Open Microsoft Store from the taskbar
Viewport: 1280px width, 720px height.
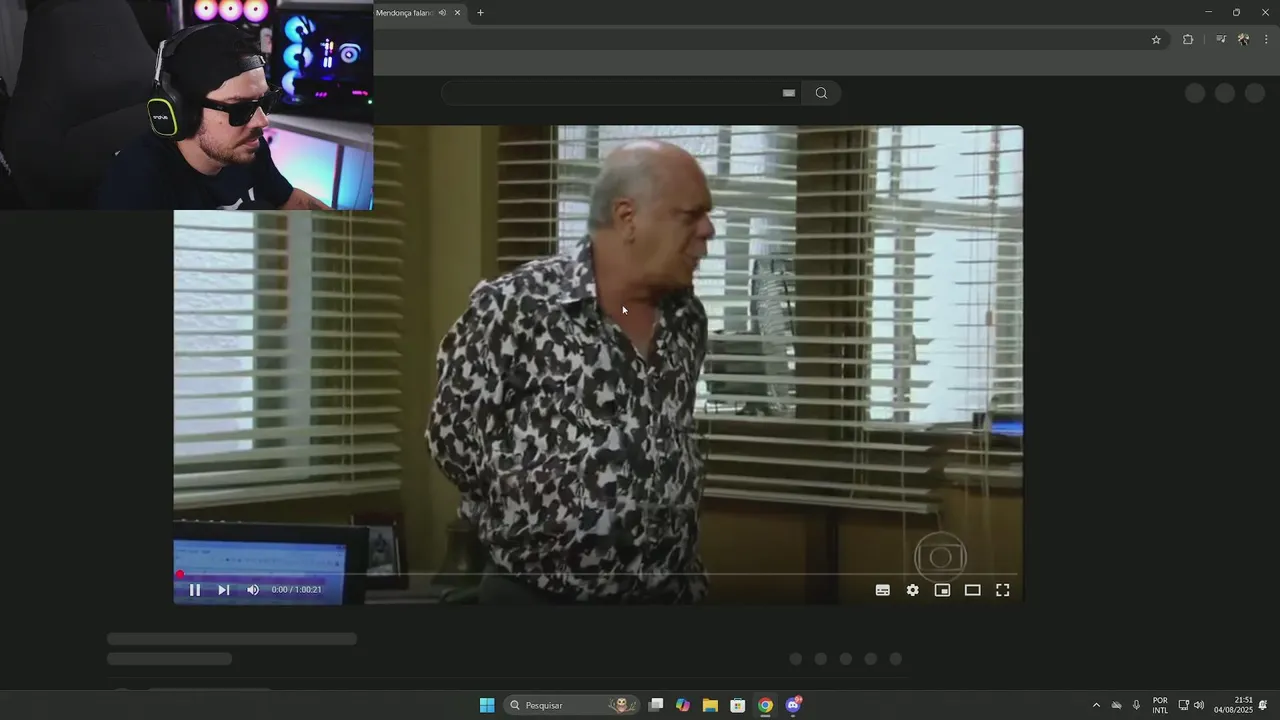738,705
